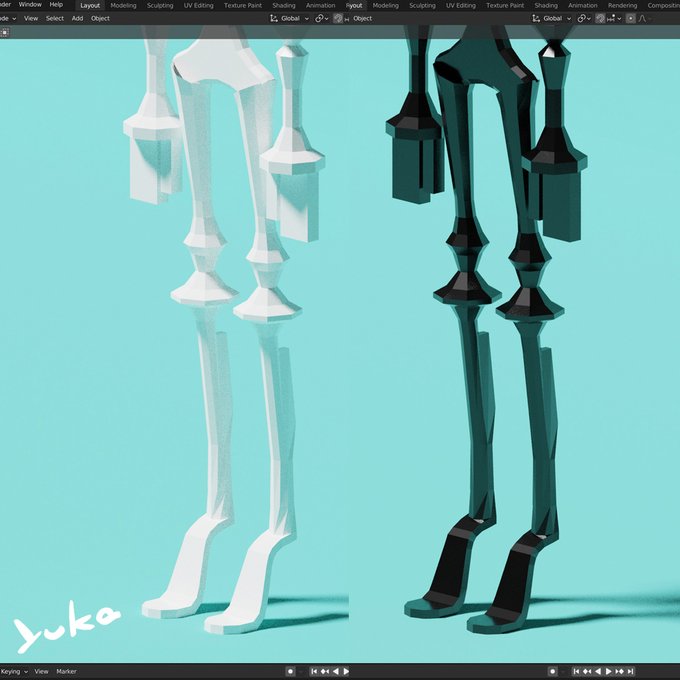This screenshot has width=680, height=680.
Task: Expand pivot point arrow in white-model window
Action: 327,18
